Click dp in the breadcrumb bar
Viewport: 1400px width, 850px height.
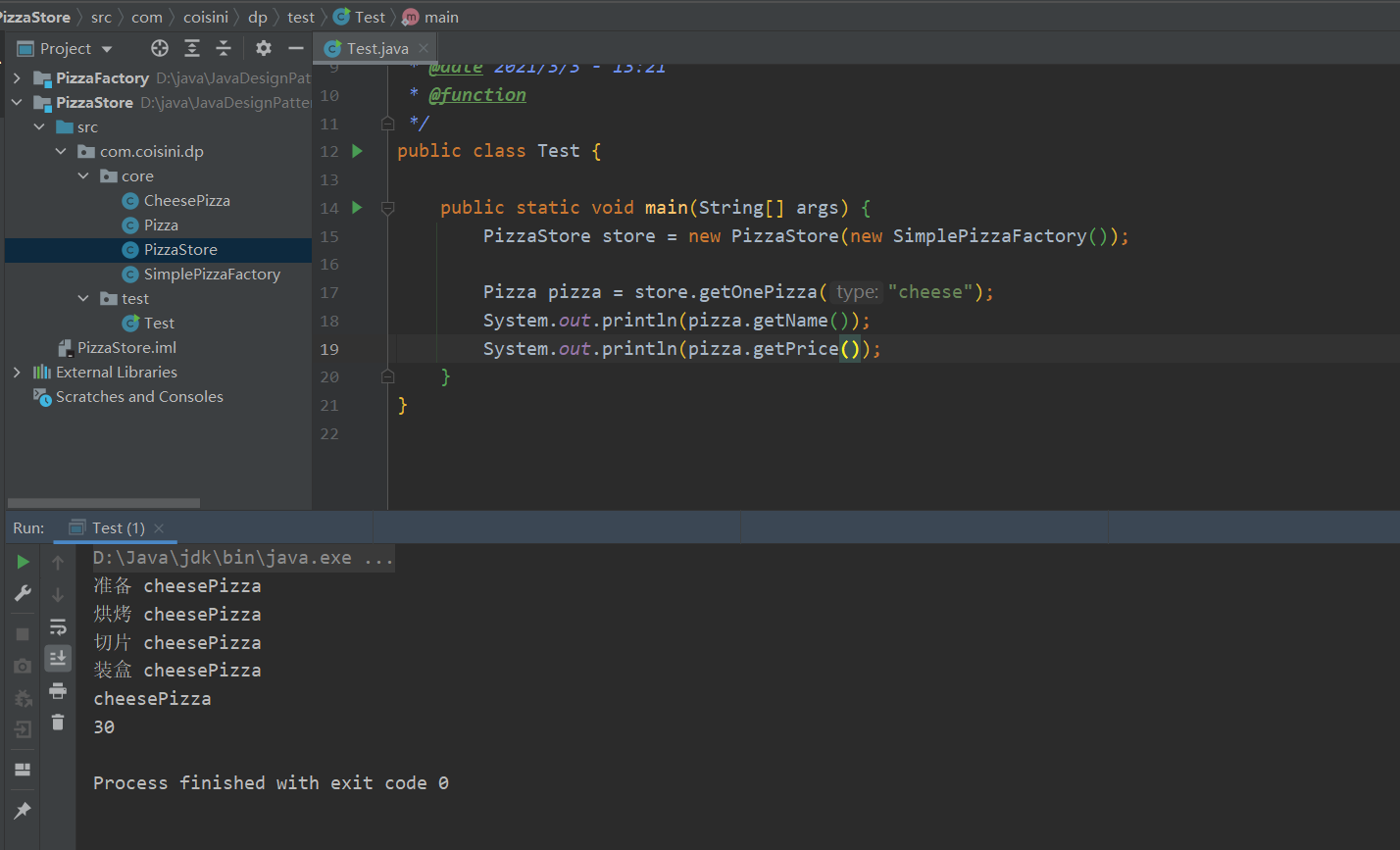[258, 17]
